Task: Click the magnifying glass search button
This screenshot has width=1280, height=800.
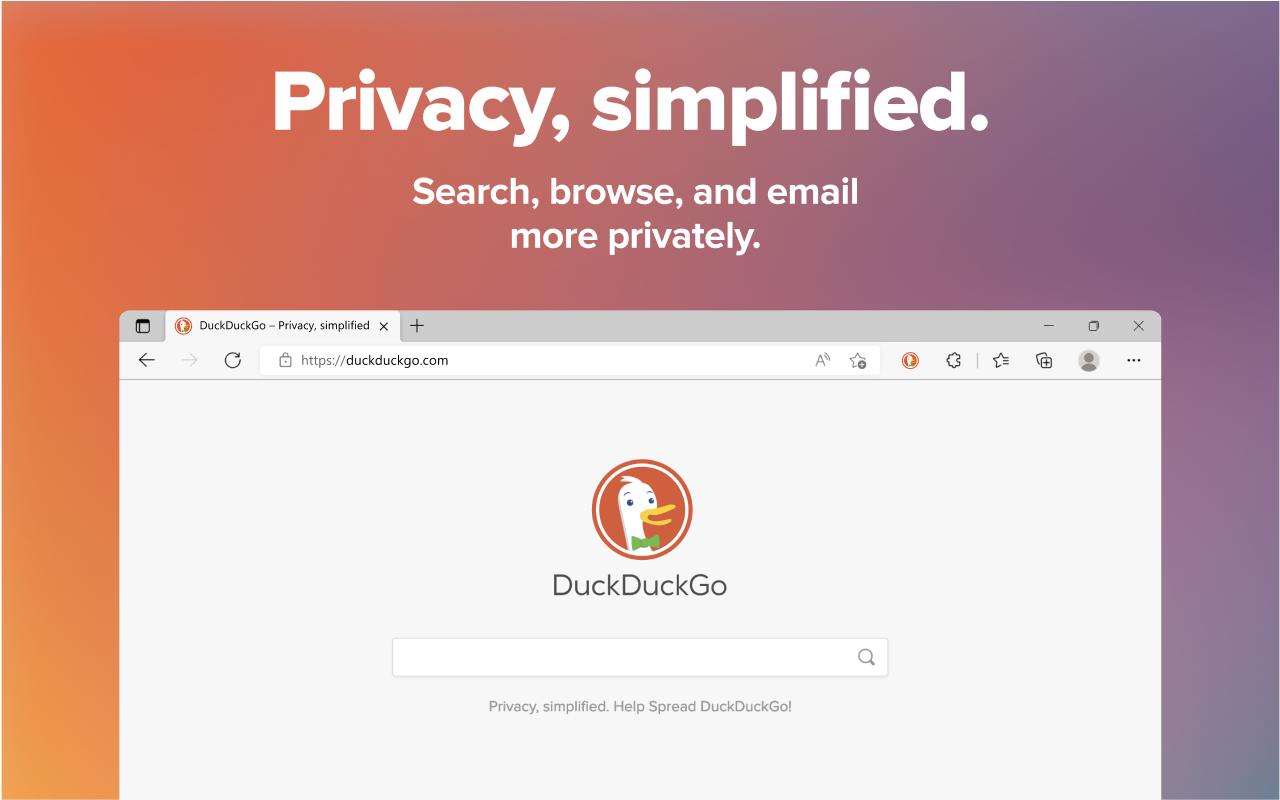Action: click(866, 657)
